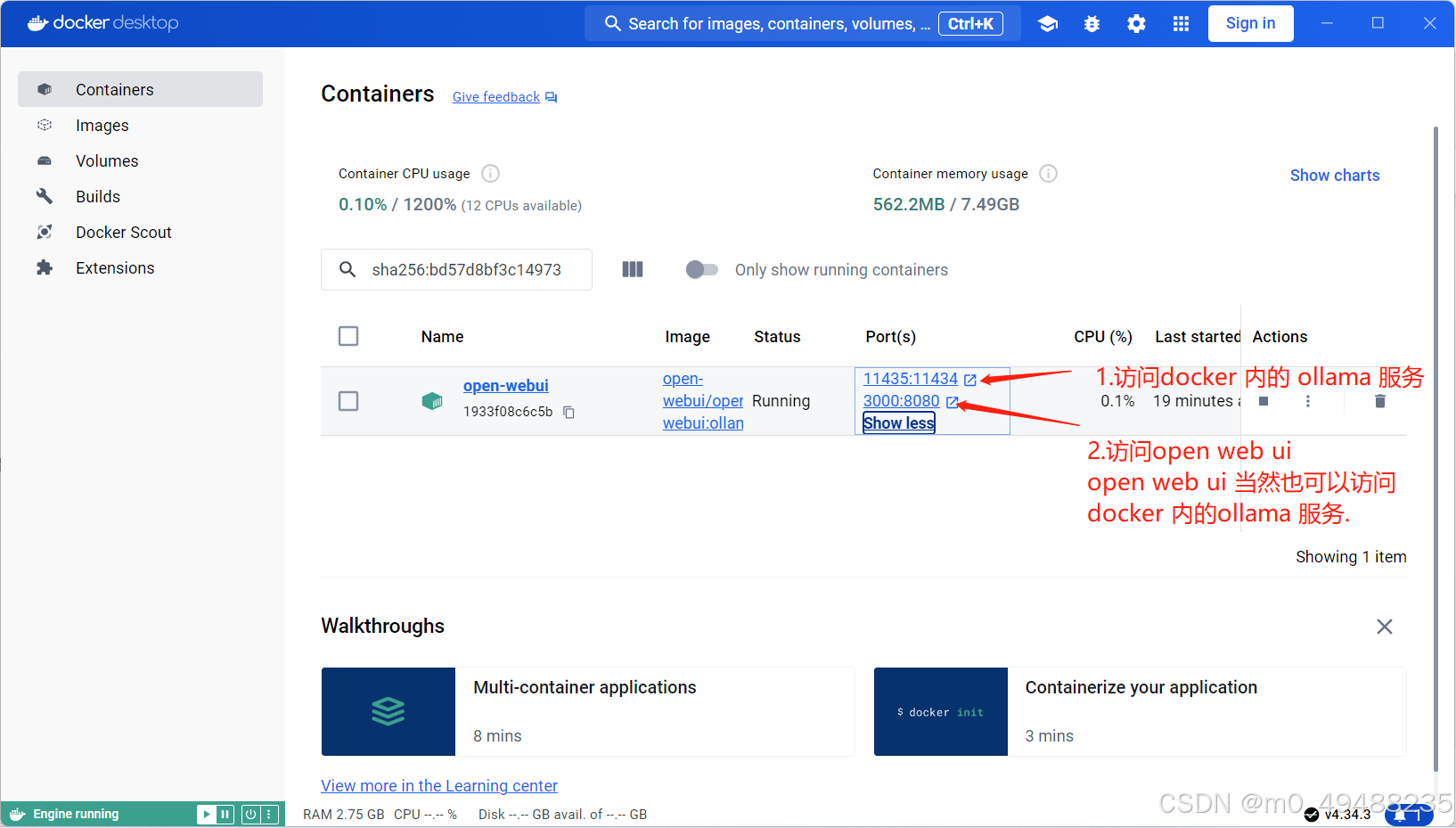Open Docker Desktop settings gear

click(x=1136, y=23)
